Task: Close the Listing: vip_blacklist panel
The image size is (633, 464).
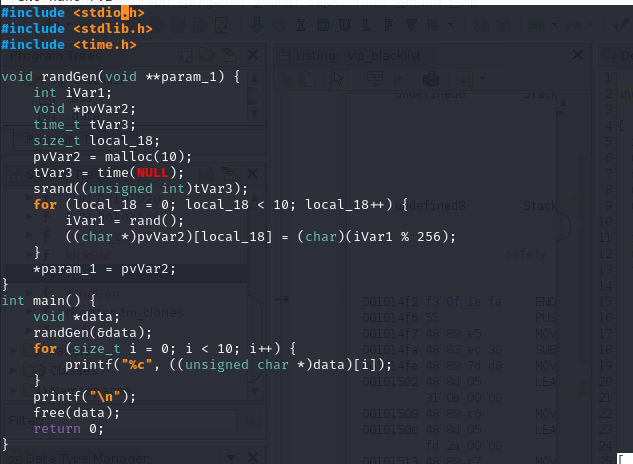Action: point(578,55)
